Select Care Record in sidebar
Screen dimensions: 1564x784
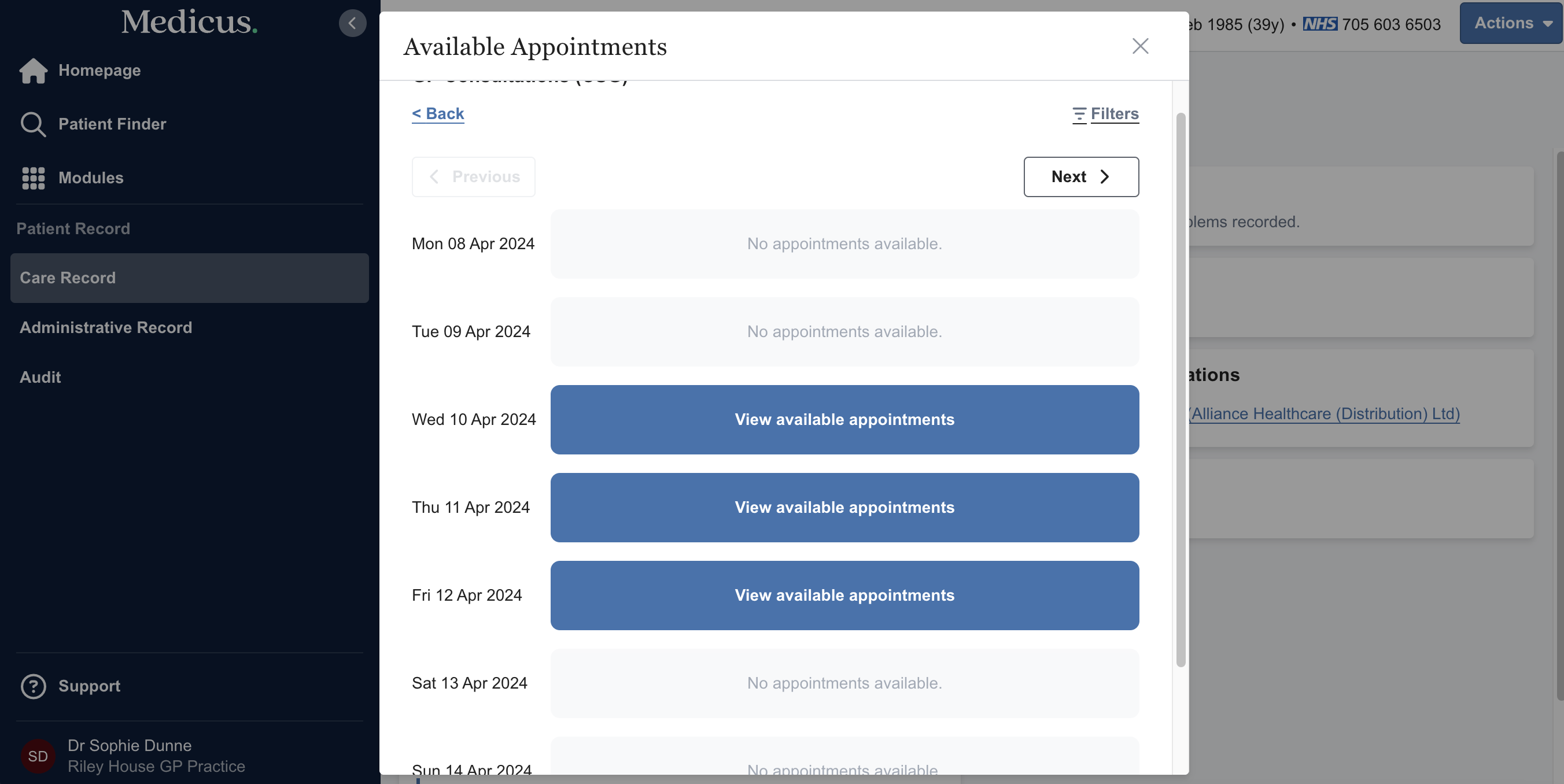click(x=189, y=278)
